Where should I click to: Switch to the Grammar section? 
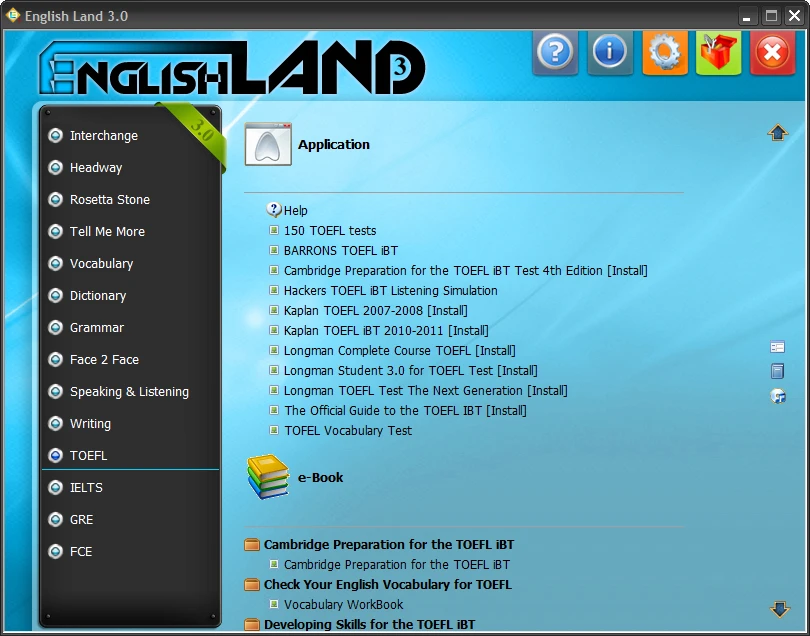pos(97,328)
